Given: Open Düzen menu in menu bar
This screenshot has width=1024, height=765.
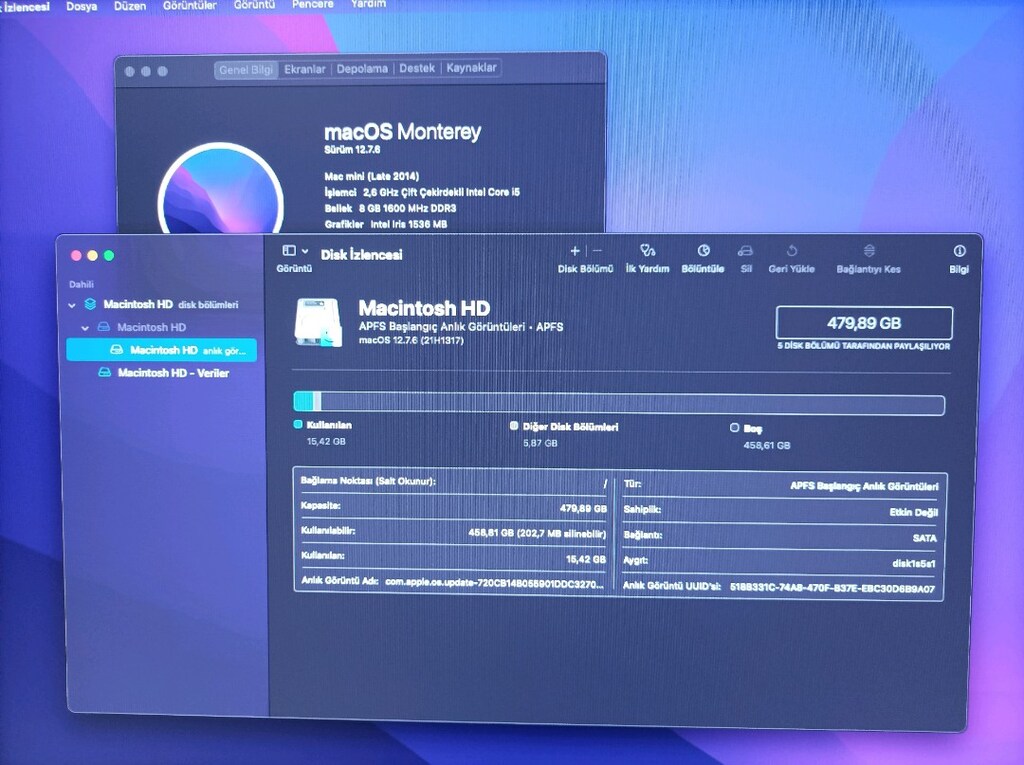Looking at the screenshot, I should pos(130,6).
